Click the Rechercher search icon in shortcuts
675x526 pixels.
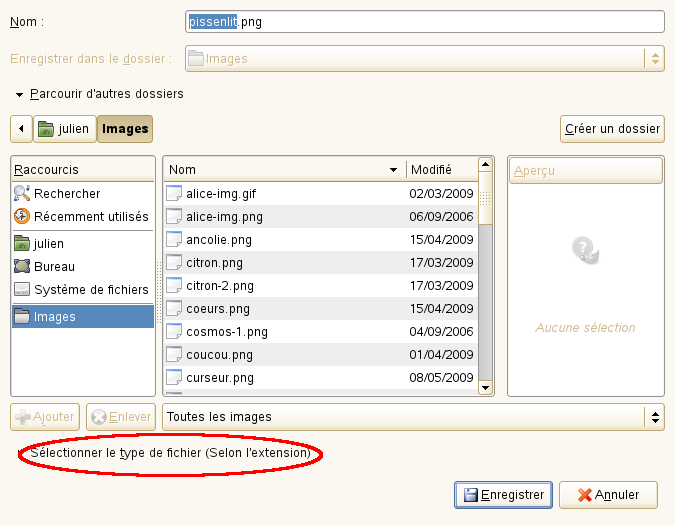22,193
